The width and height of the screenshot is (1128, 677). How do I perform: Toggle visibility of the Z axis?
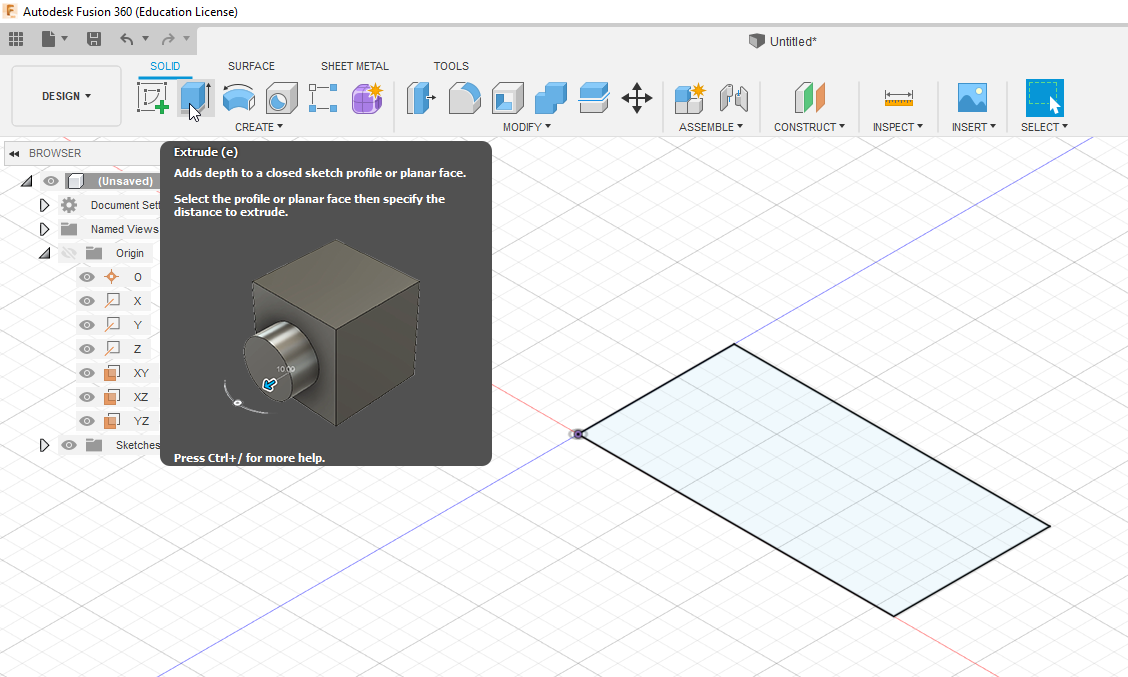pyautogui.click(x=87, y=348)
